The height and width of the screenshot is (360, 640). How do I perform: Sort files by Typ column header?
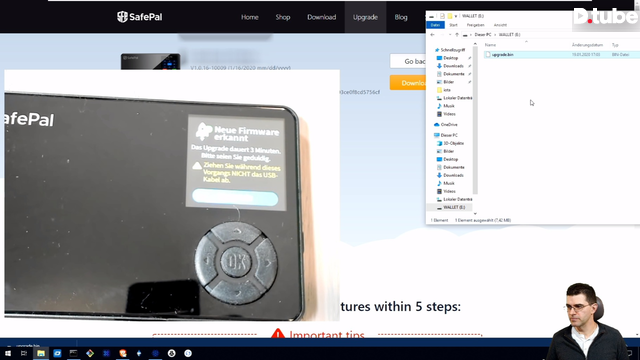(615, 45)
